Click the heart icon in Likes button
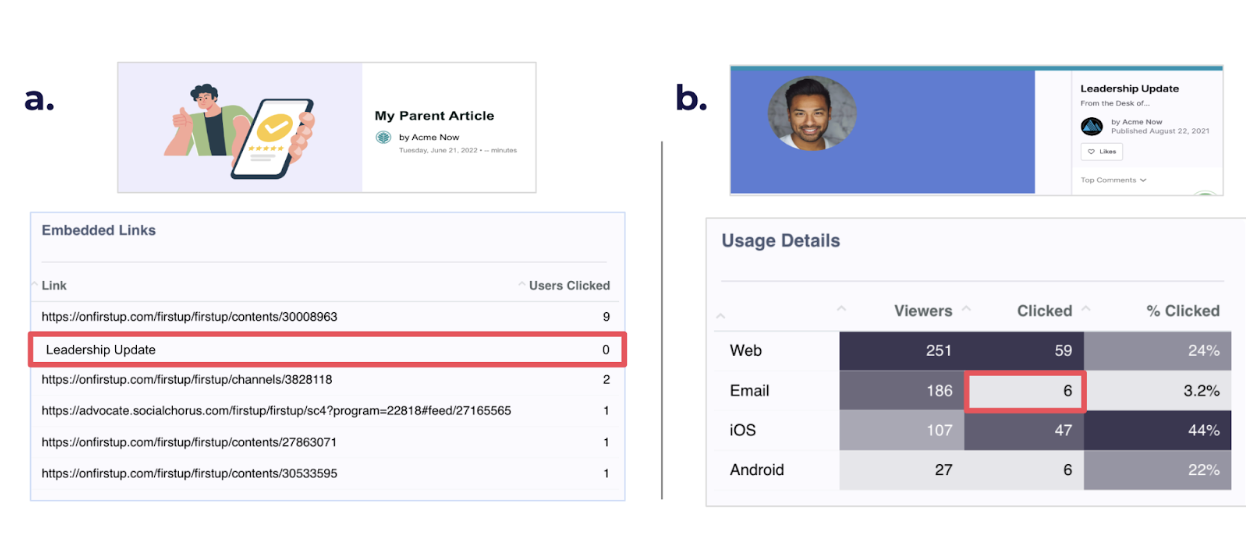Image resolution: width=1246 pixels, height=558 pixels. pos(1091,152)
